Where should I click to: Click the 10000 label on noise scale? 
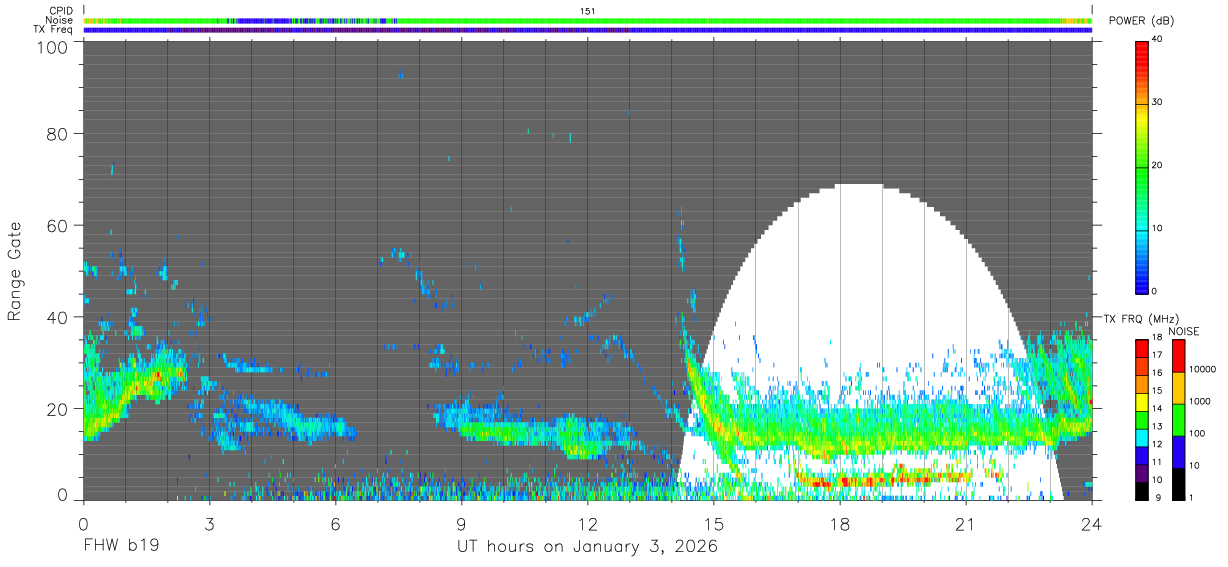pyautogui.click(x=1202, y=369)
